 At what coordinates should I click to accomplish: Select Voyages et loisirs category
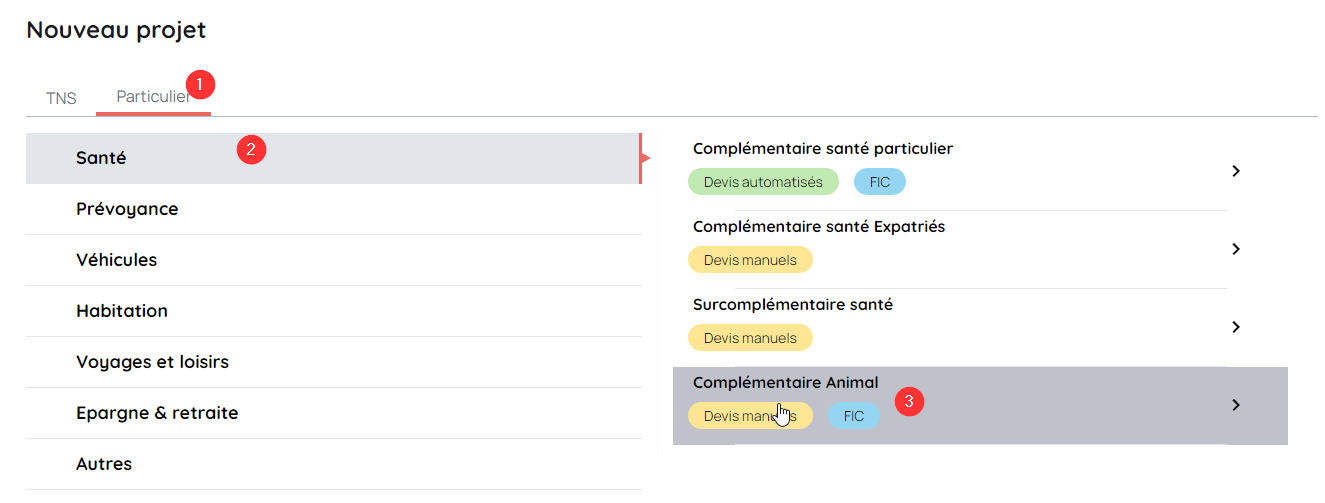pyautogui.click(x=152, y=362)
